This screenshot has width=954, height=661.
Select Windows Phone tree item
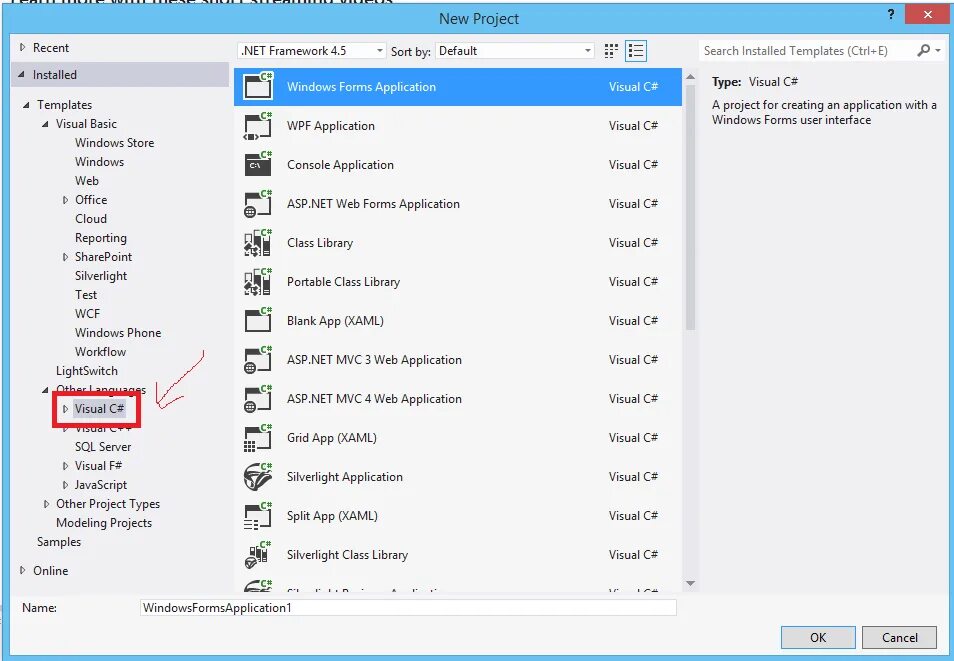[118, 332]
